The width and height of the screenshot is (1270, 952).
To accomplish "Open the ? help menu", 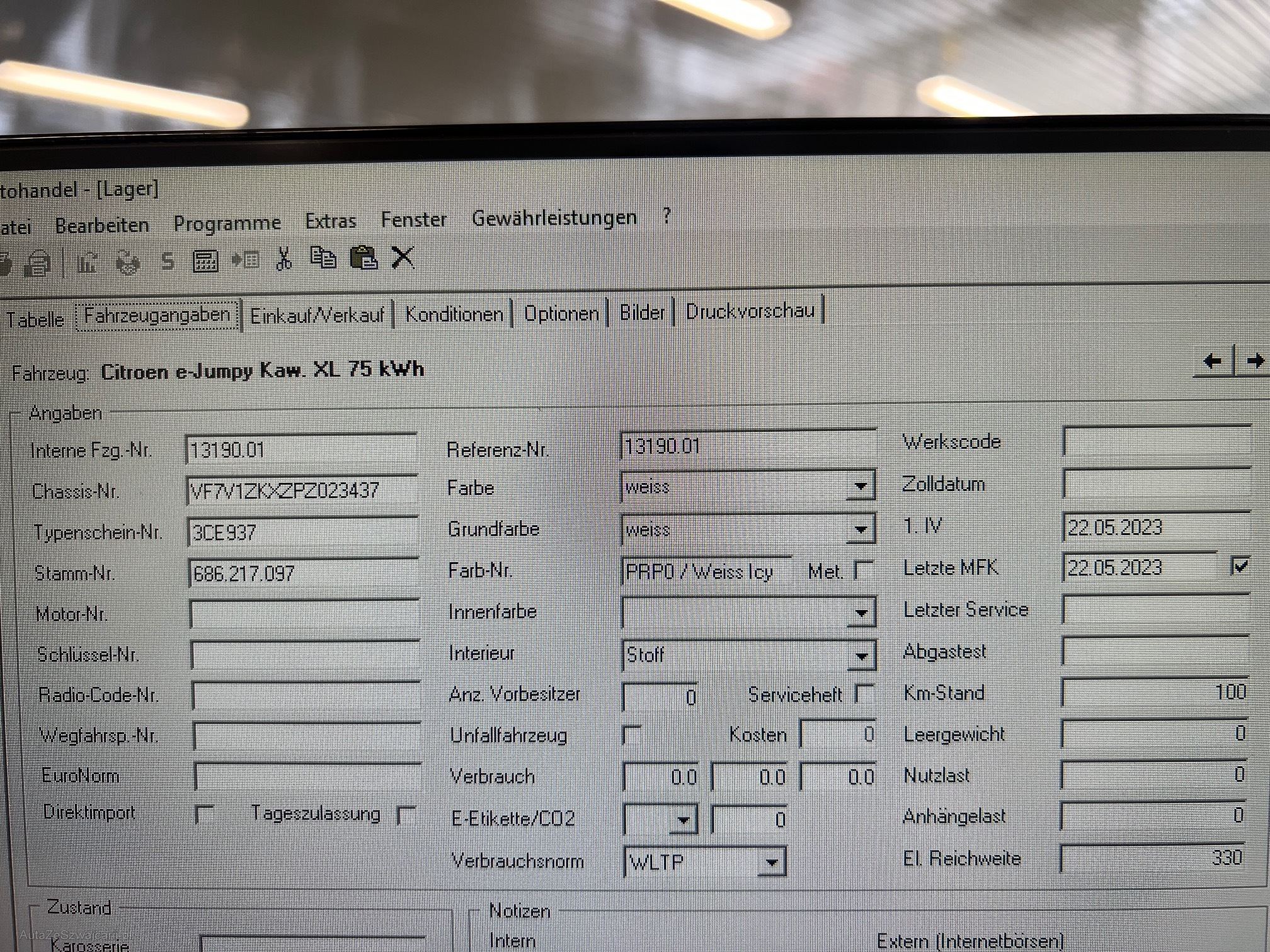I will tap(667, 216).
